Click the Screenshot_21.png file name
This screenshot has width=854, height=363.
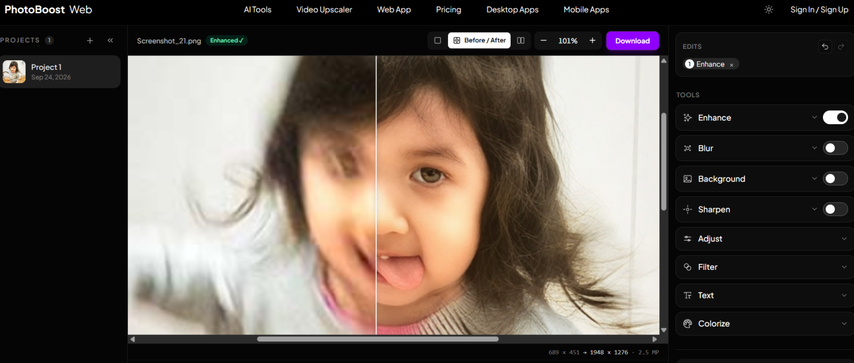tap(169, 41)
